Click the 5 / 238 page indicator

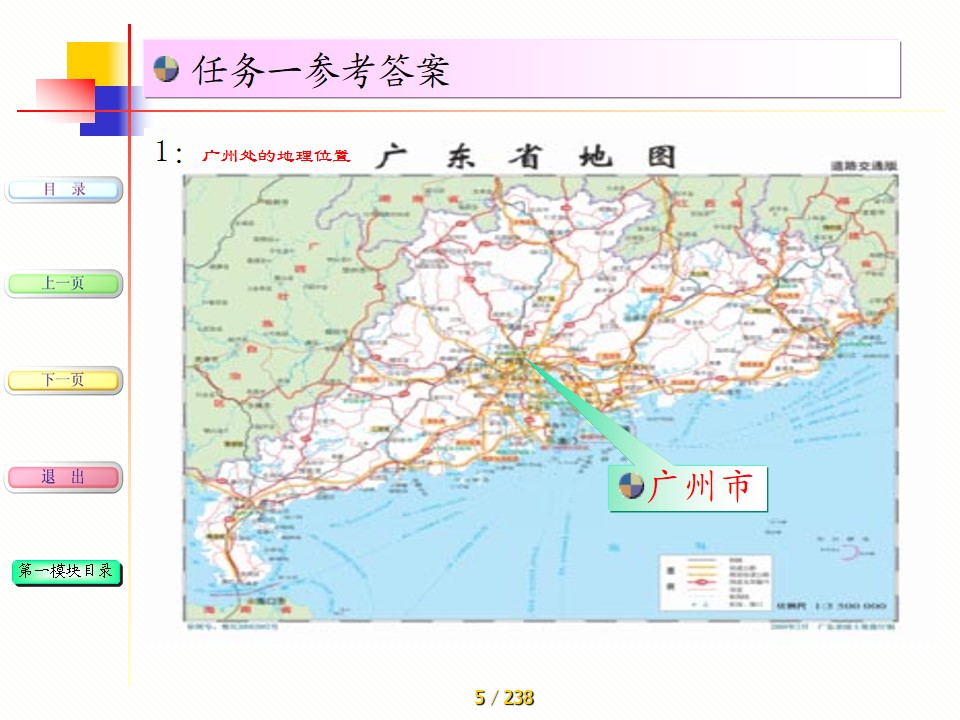504,698
